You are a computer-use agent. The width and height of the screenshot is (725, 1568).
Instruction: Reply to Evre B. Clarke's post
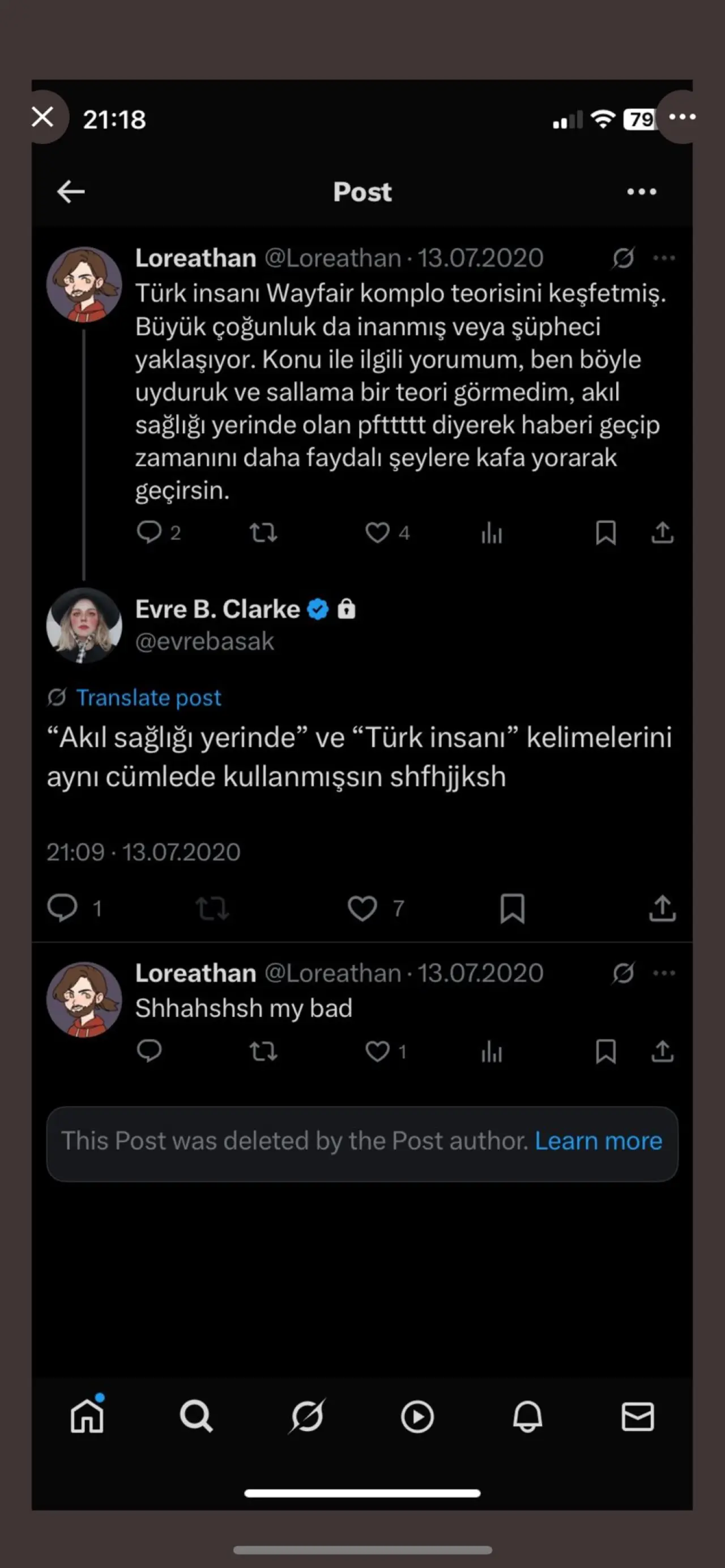pyautogui.click(x=62, y=908)
